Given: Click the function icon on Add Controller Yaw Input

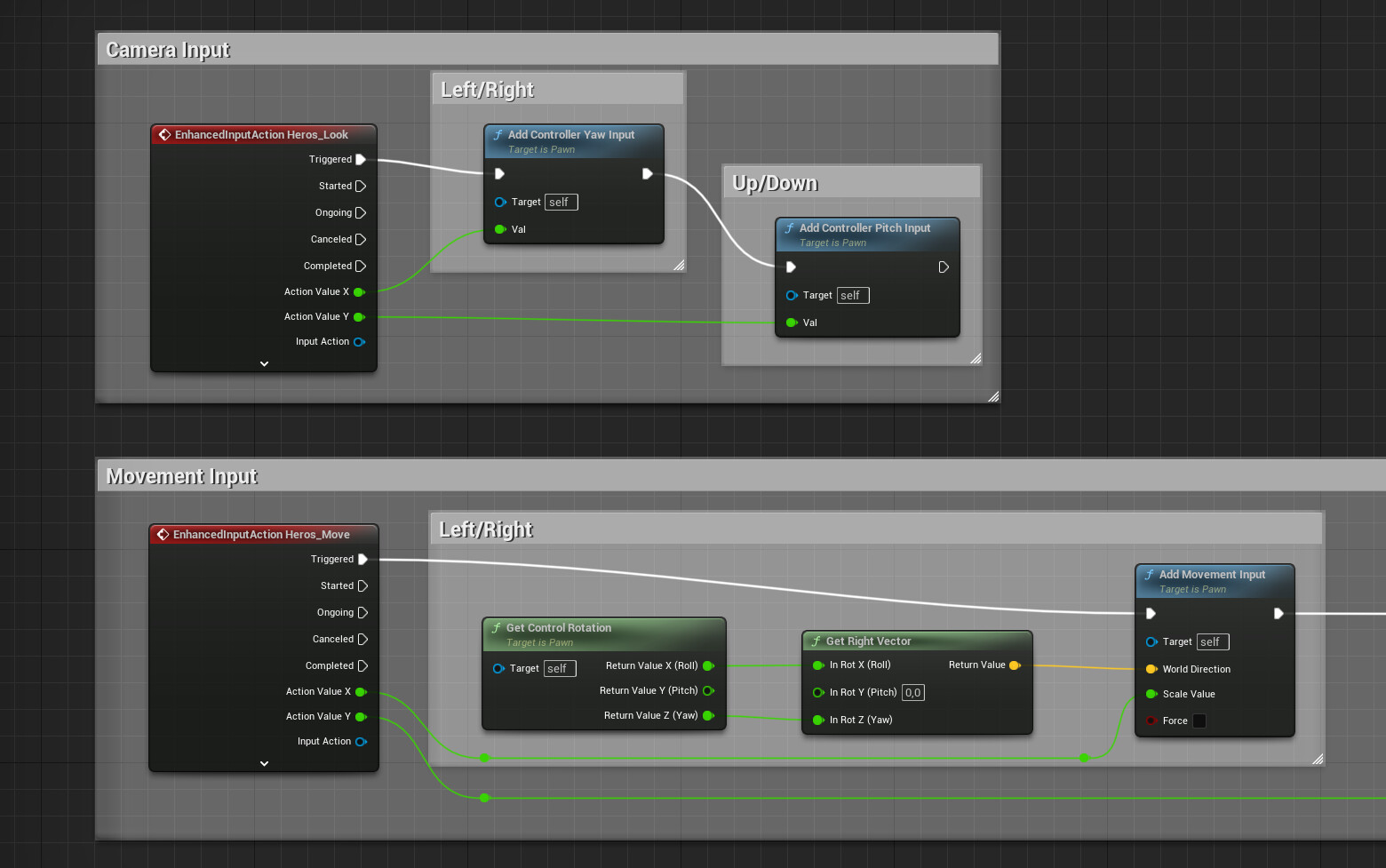Looking at the screenshot, I should point(498,134).
